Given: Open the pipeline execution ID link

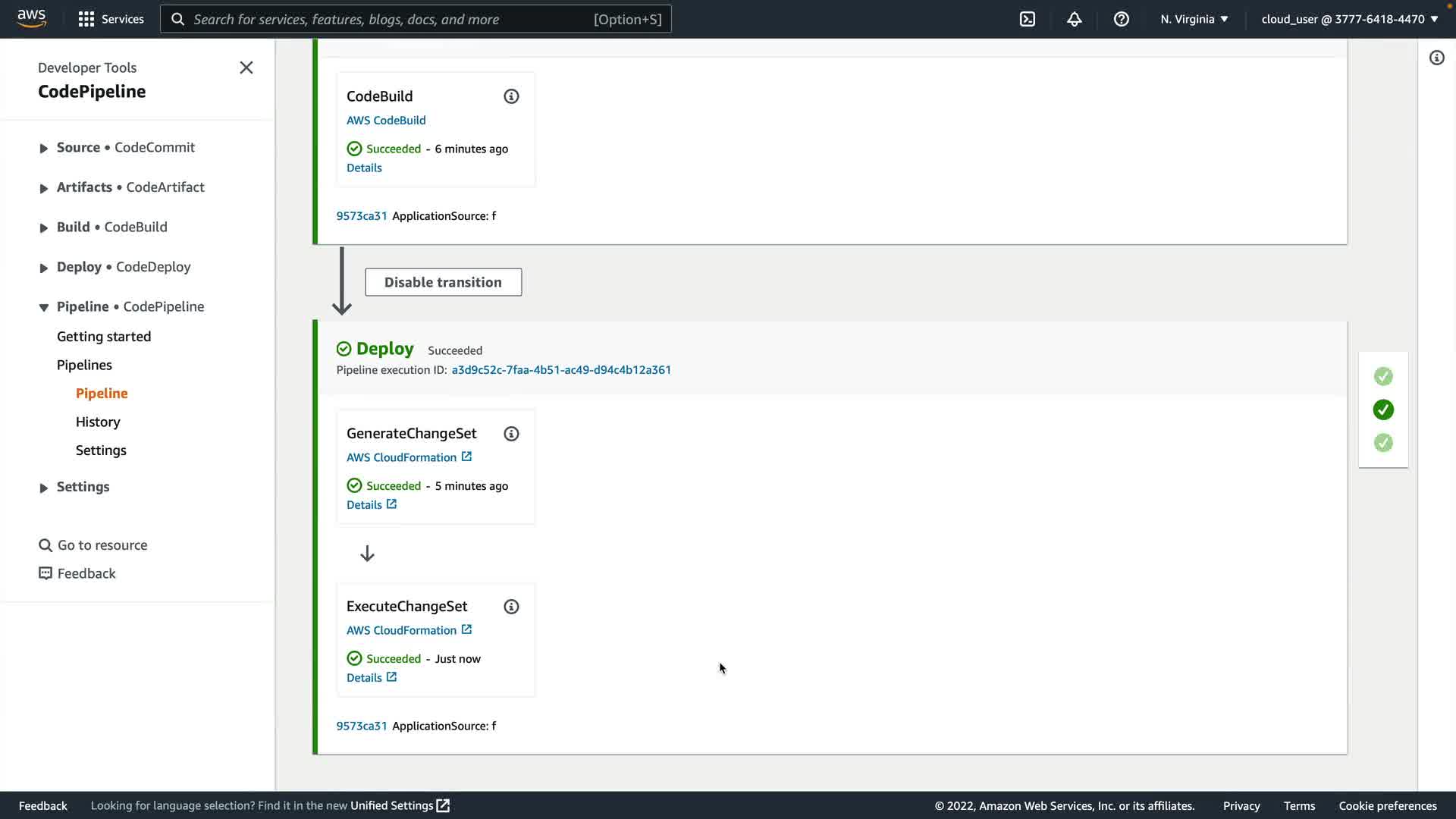Looking at the screenshot, I should click(x=561, y=370).
